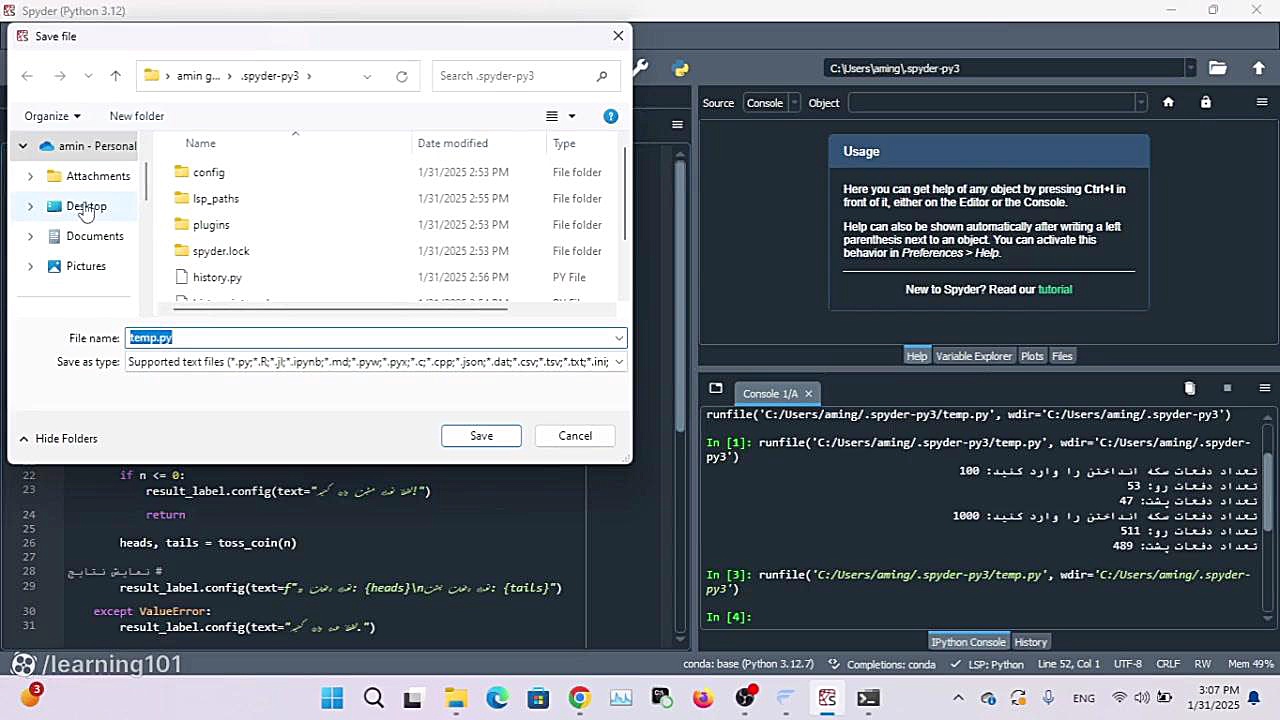Screen dimensions: 1280x720
Task: Open the IPython console options menu
Action: pos(1265,388)
